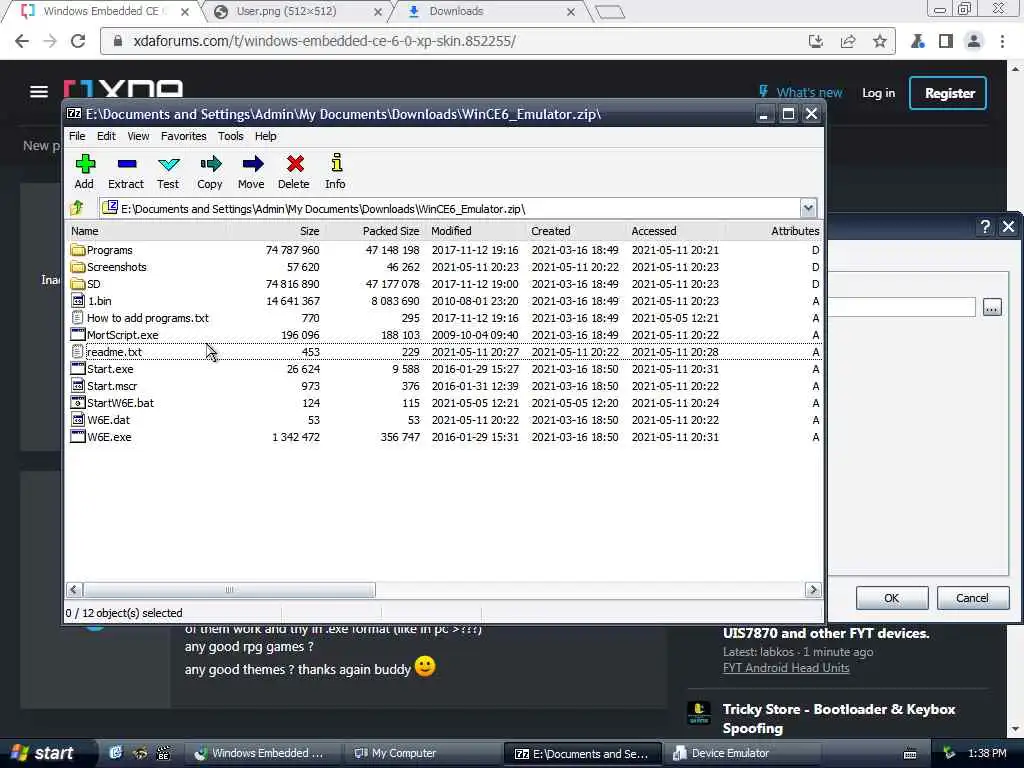
Task: Select the SD folder icon
Action: point(78,284)
